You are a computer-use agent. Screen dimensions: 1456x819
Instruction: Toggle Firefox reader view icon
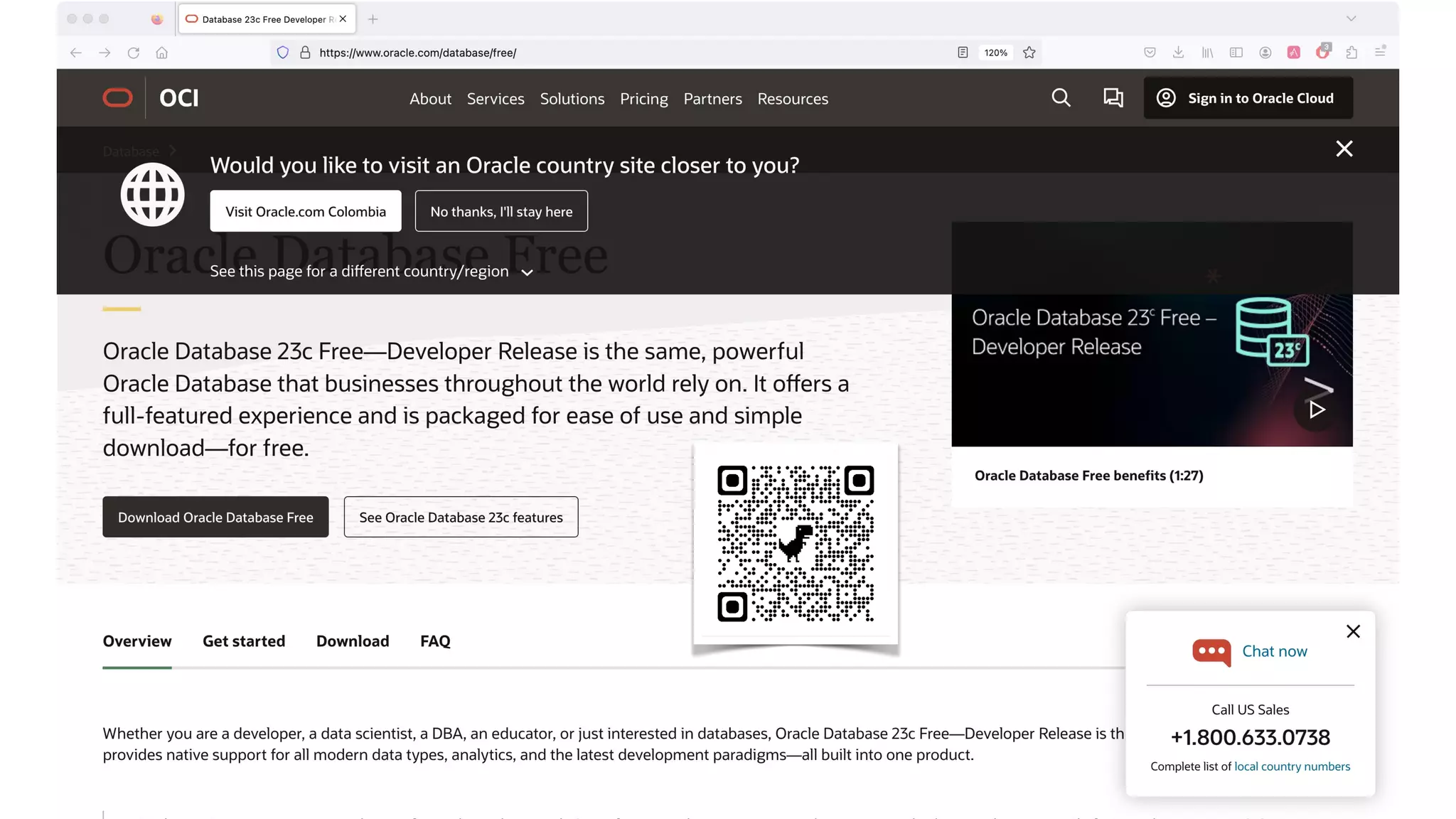(x=963, y=53)
